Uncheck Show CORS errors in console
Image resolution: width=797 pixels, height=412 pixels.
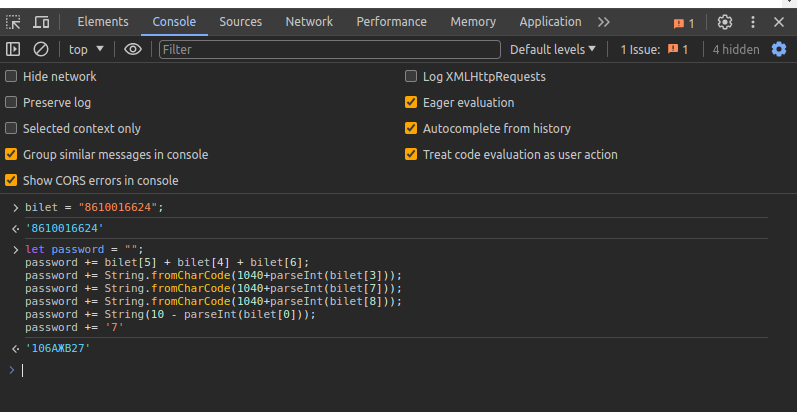[x=11, y=180]
